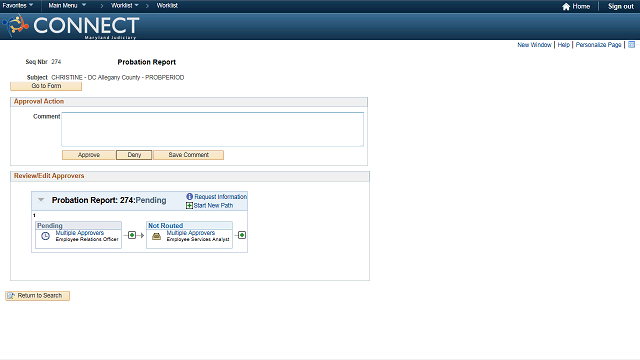Click the Save Comment button
The width and height of the screenshot is (640, 360).
[188, 155]
